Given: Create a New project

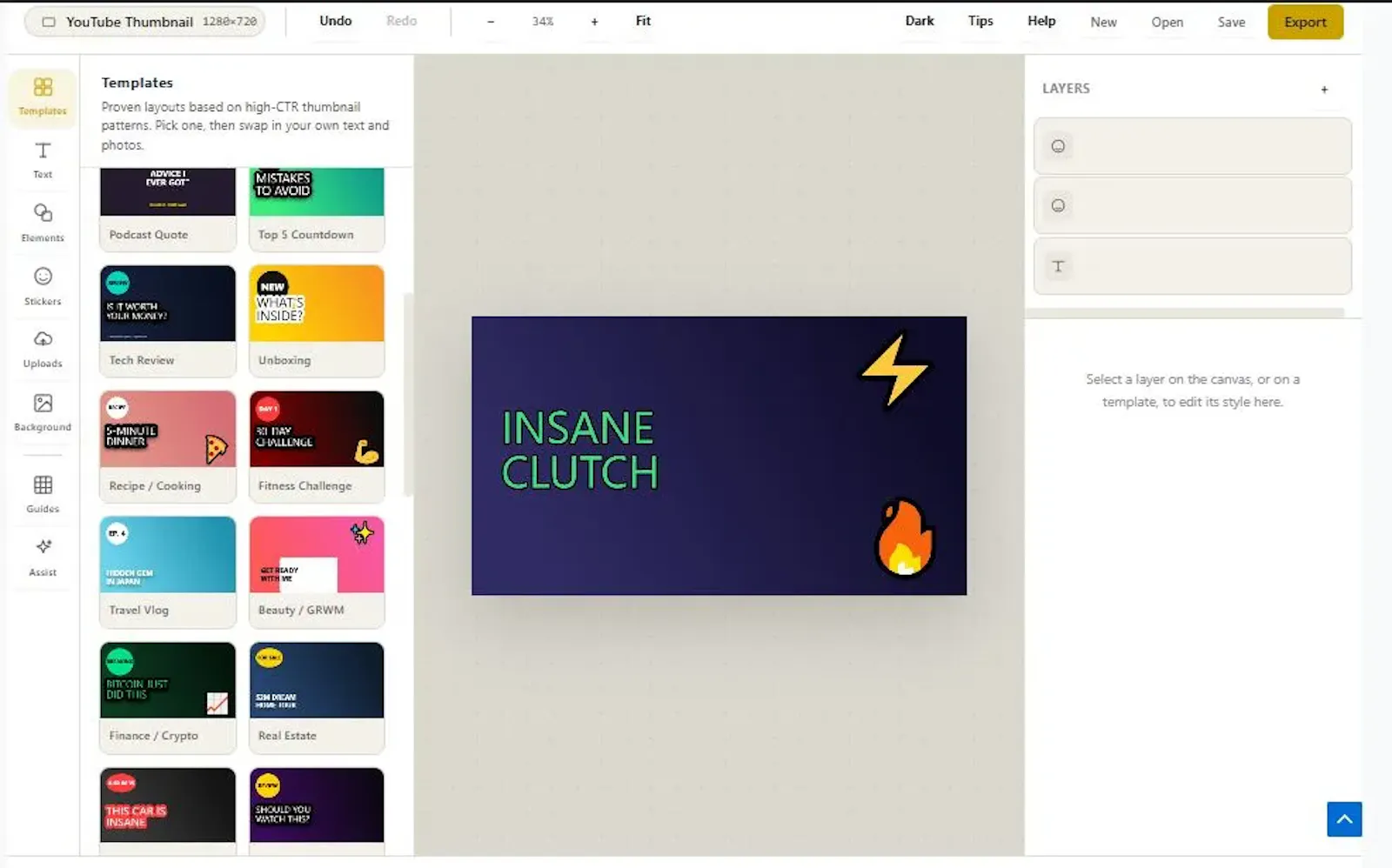Looking at the screenshot, I should coord(1103,22).
